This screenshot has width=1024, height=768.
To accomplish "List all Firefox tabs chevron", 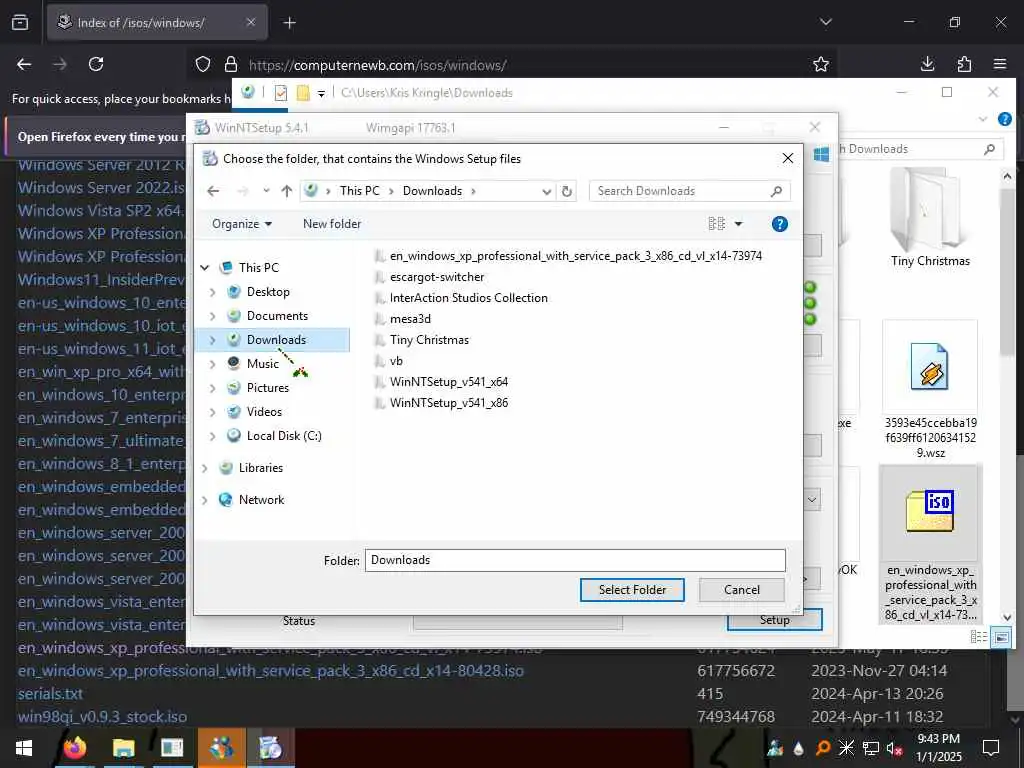I will 825,22.
